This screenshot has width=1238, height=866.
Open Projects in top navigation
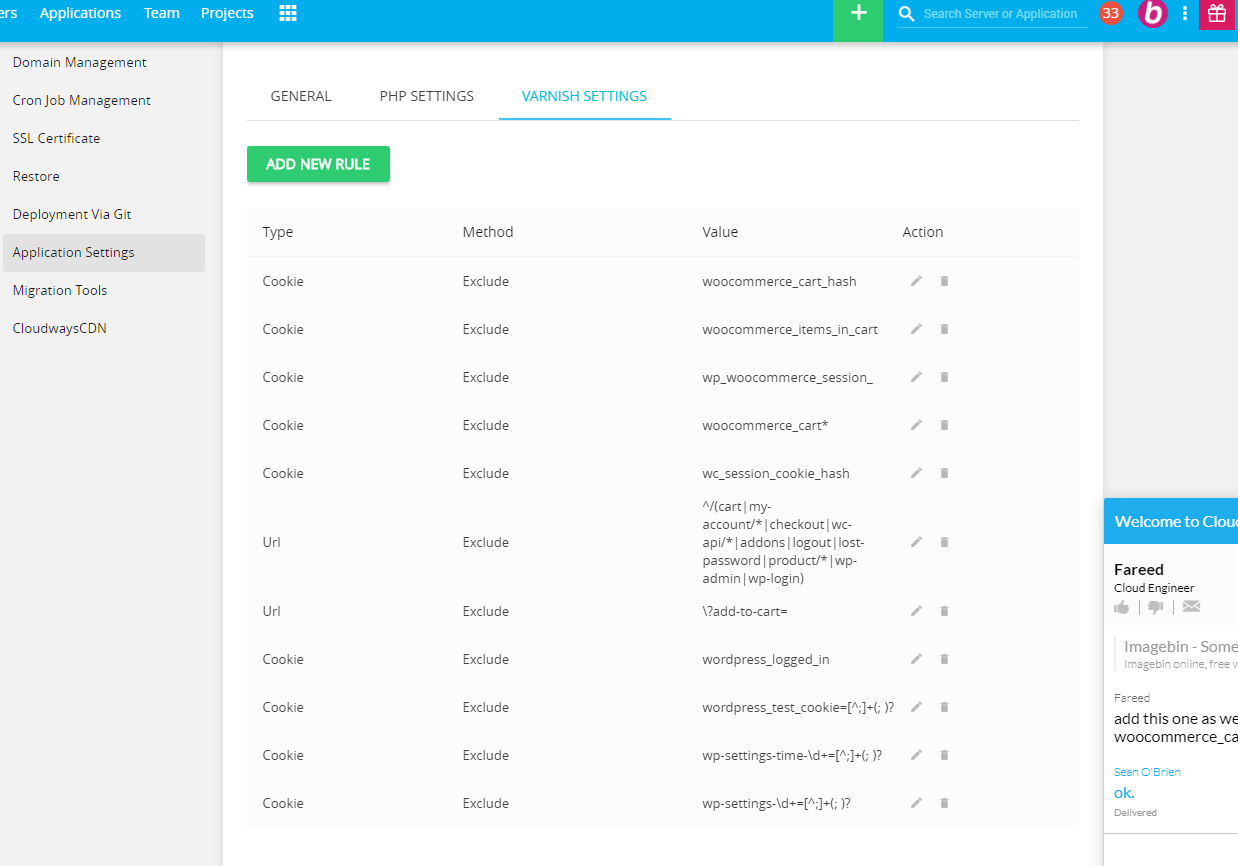(227, 13)
